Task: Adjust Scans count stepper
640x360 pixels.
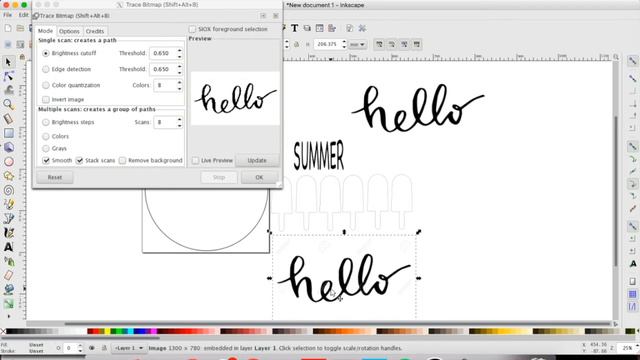Action: [x=179, y=122]
